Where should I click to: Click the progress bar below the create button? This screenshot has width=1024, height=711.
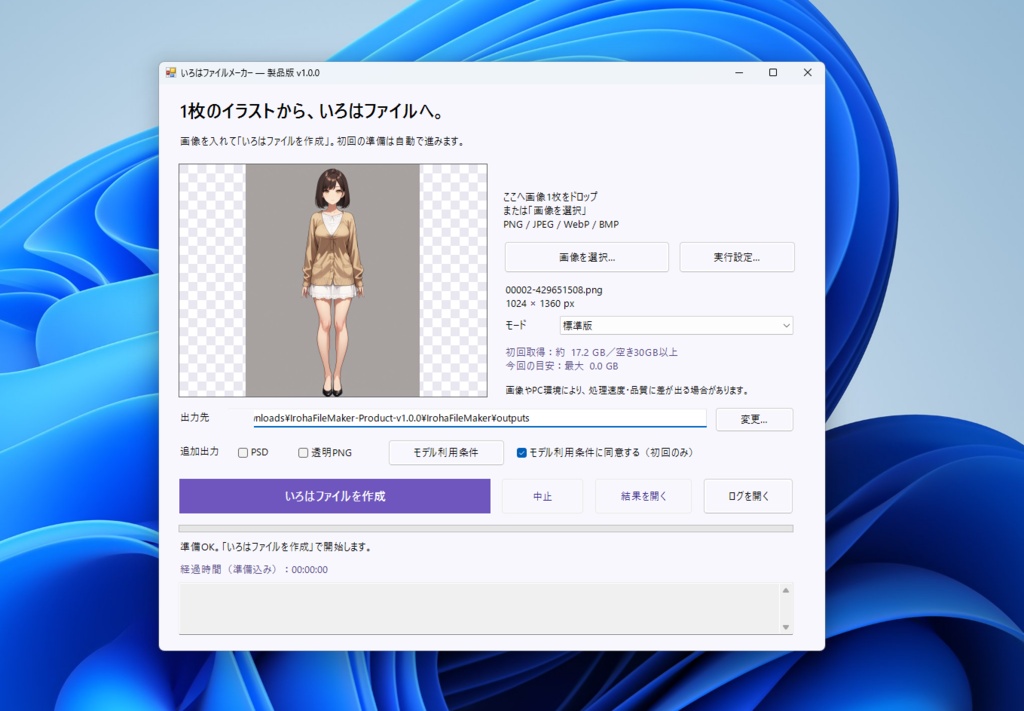[486, 528]
